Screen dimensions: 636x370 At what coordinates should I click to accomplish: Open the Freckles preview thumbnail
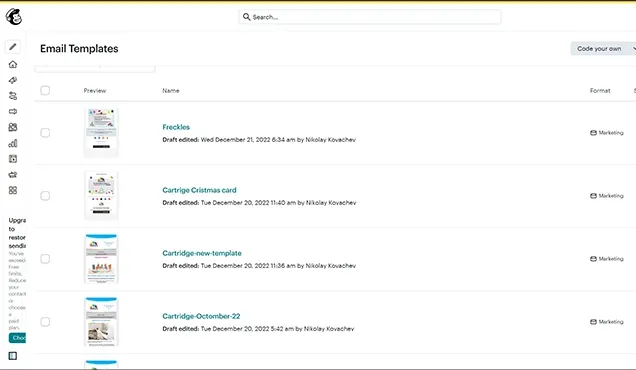[101, 133]
